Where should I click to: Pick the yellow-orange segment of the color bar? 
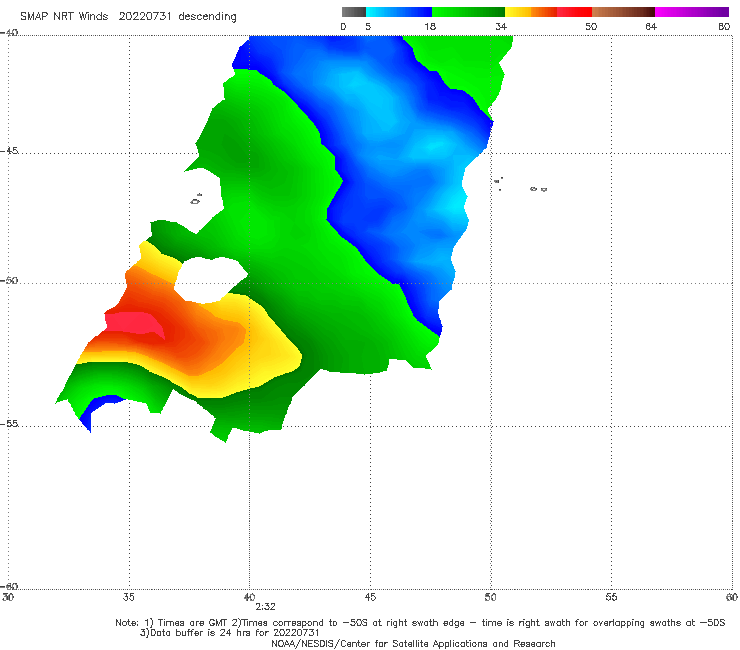[x=530, y=12]
